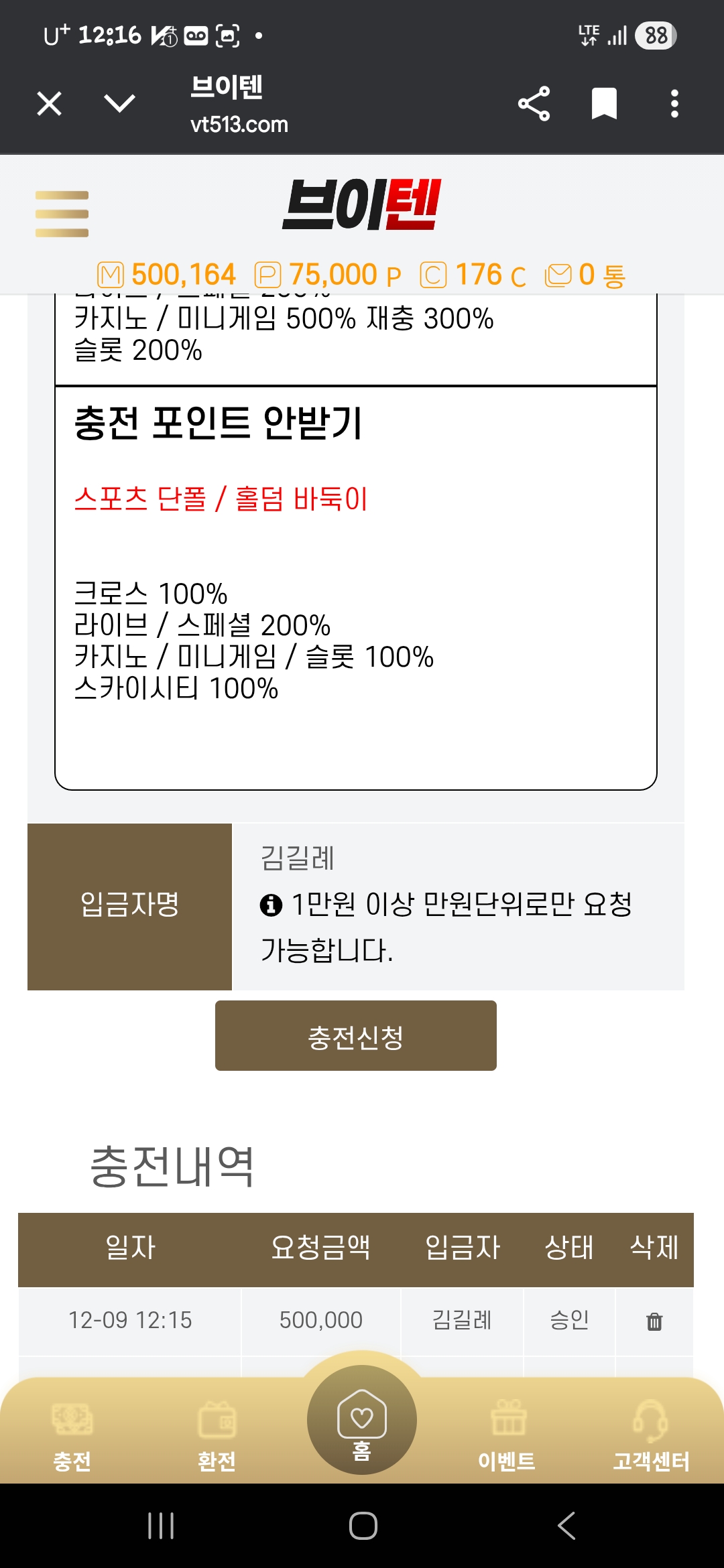This screenshot has height=1568, width=724.
Task: Go to the home button
Action: (x=362, y=1421)
